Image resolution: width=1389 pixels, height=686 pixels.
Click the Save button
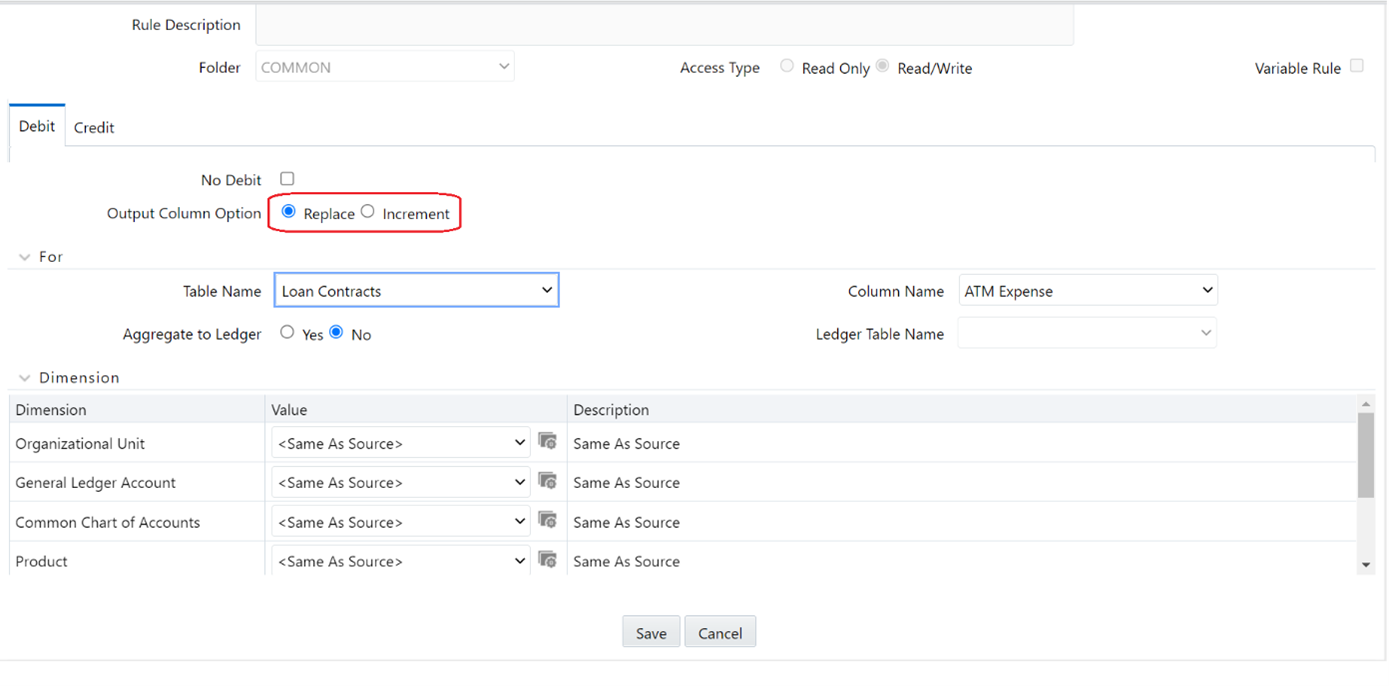tap(650, 632)
